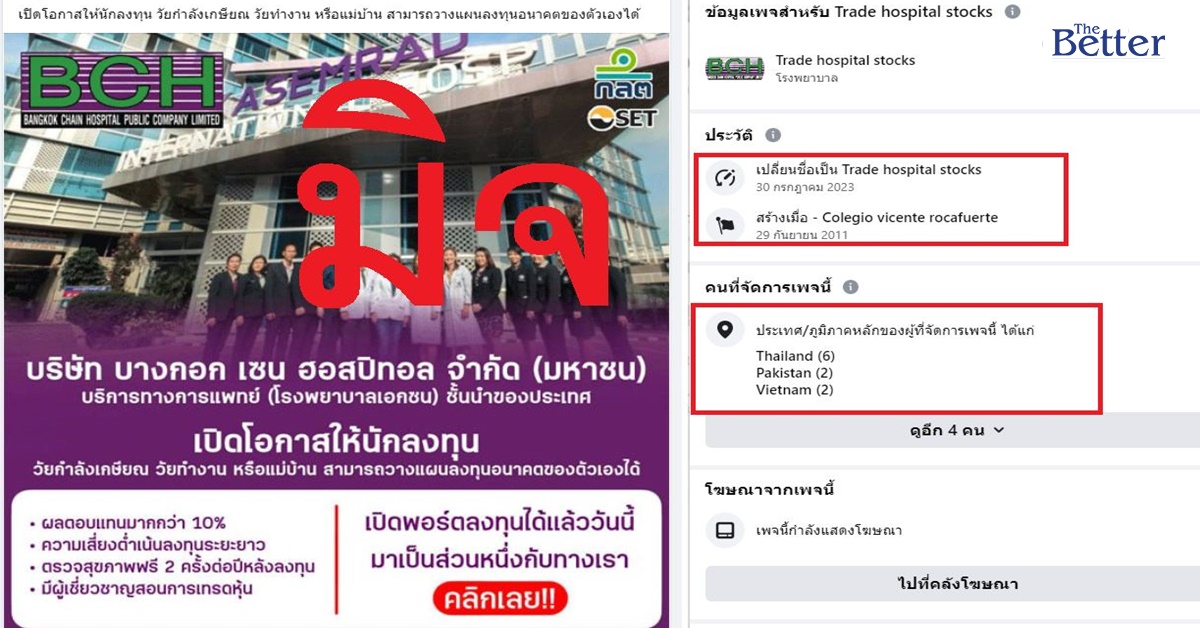The width and height of the screenshot is (1200, 628).
Task: Open Trade hospital stocks page name
Action: pos(845,60)
